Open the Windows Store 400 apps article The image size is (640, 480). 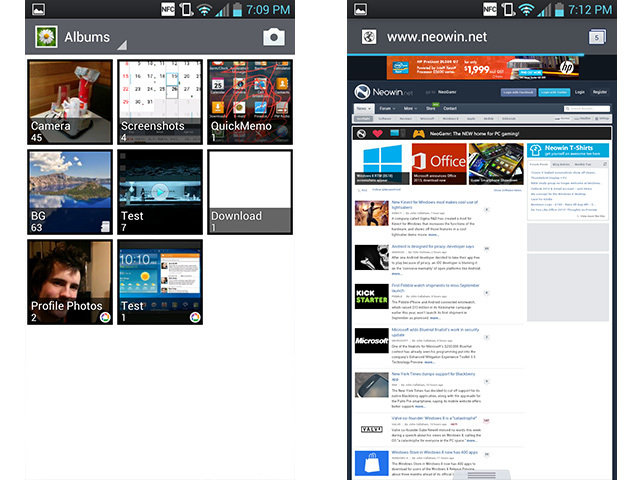click(434, 452)
